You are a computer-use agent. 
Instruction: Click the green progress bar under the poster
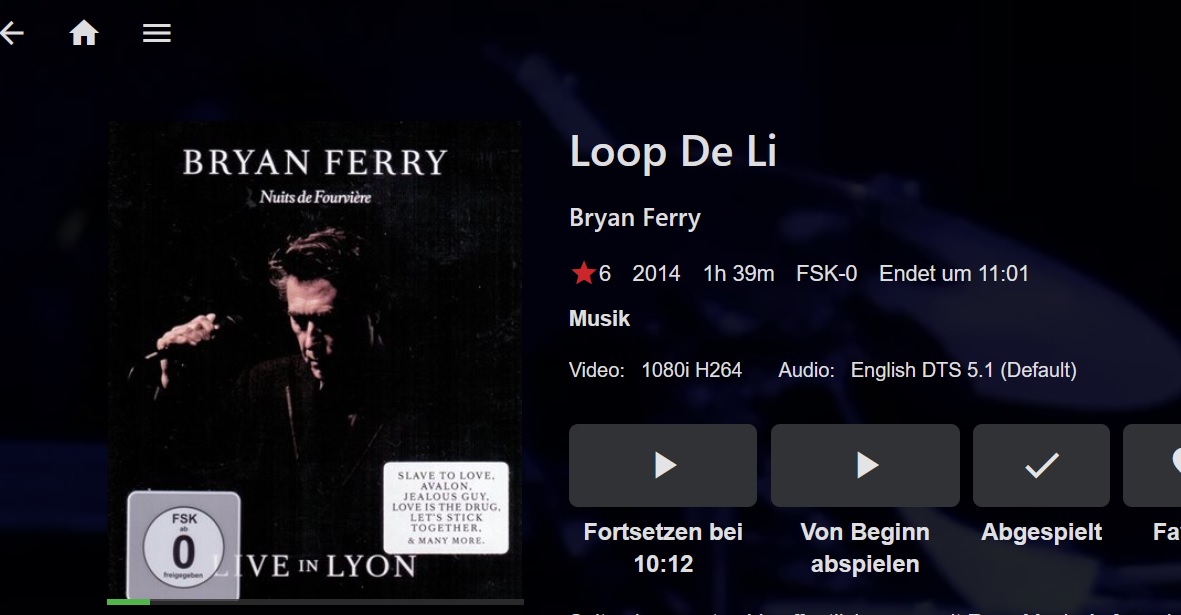(x=316, y=602)
